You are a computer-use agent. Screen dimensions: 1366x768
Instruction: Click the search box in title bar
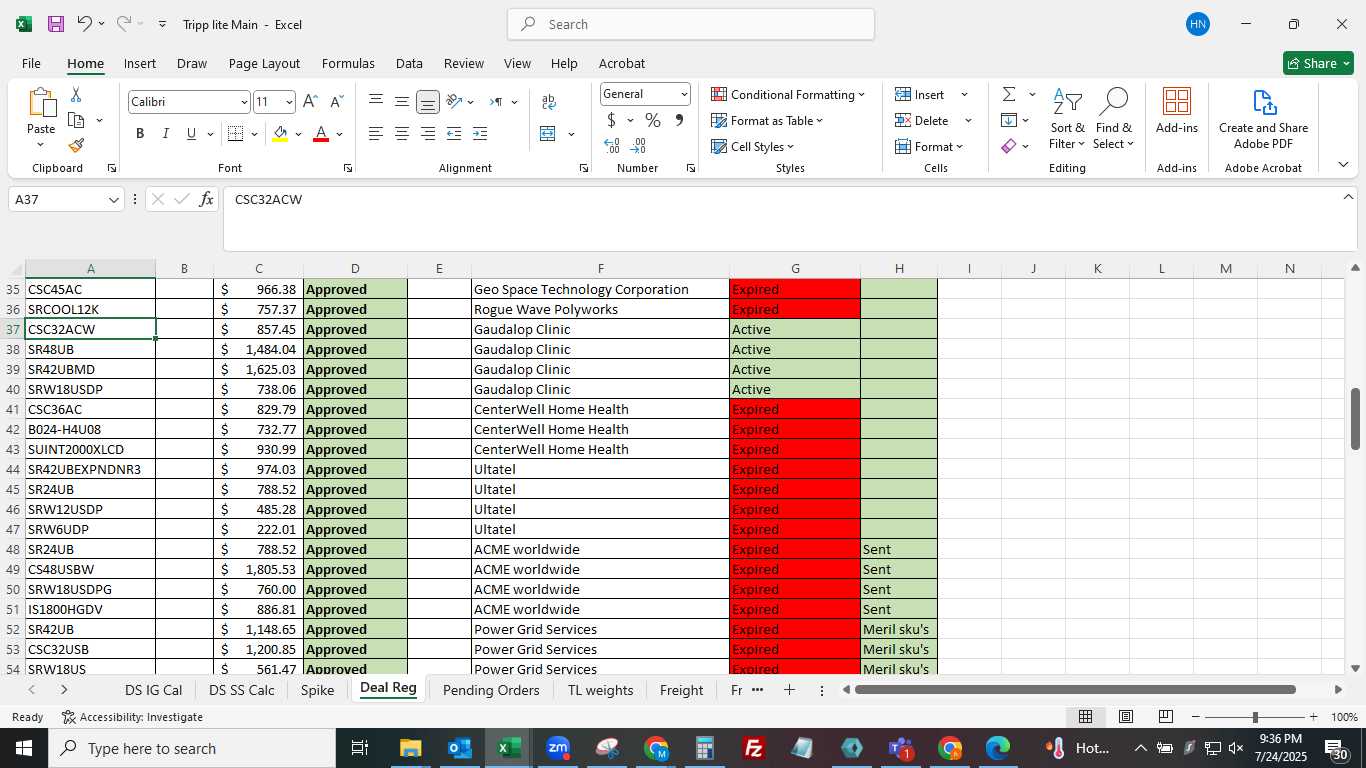point(691,24)
